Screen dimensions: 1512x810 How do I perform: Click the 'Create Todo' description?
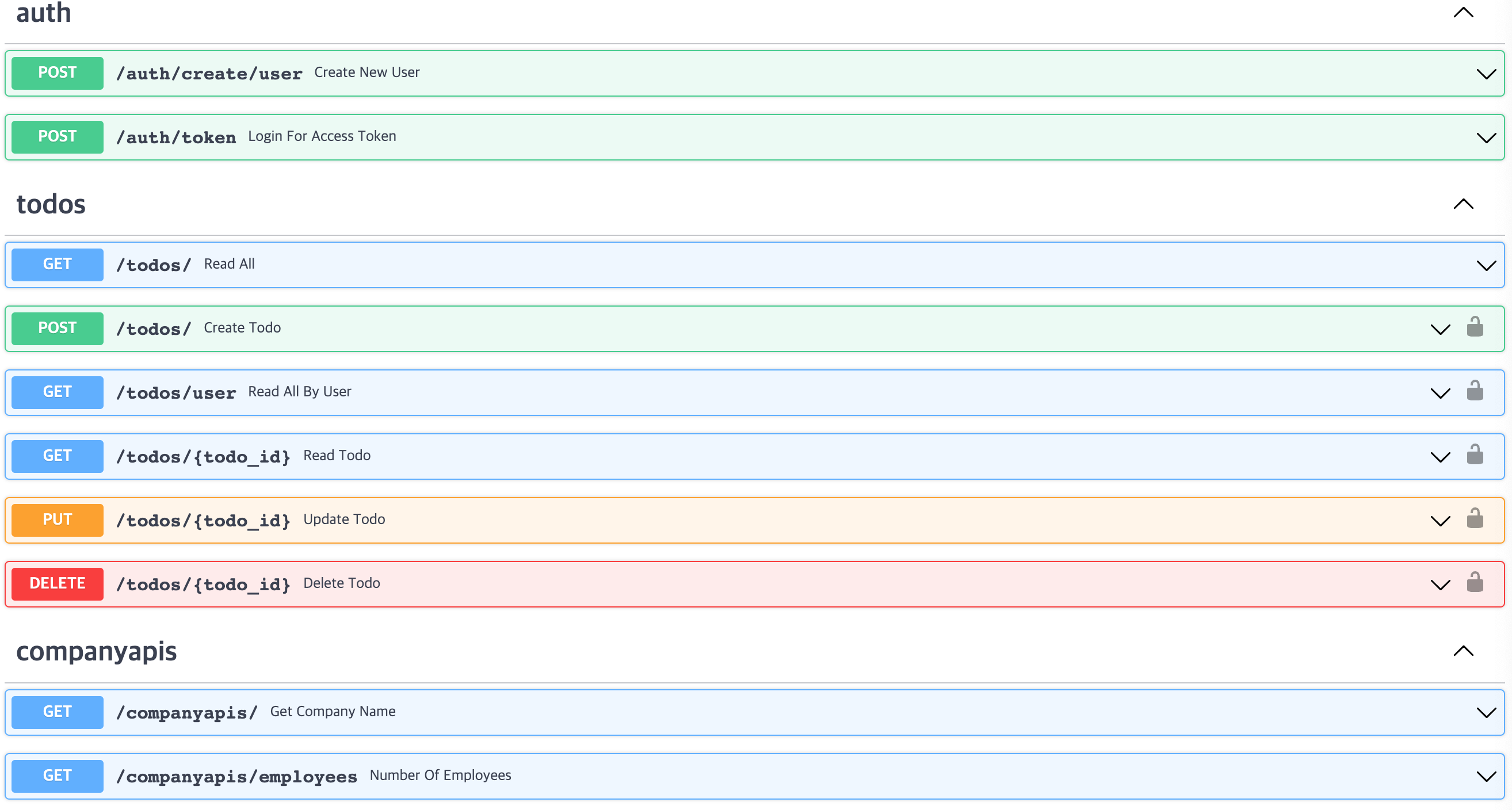point(242,327)
